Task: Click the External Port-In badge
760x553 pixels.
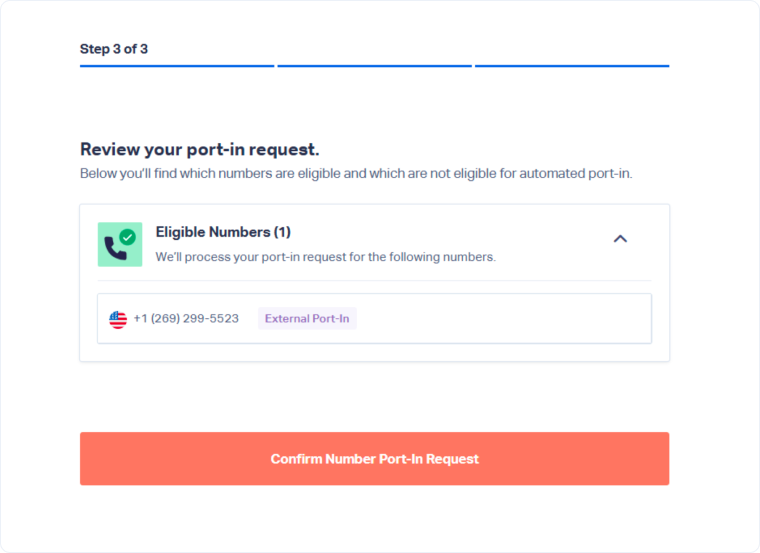Action: click(x=307, y=319)
